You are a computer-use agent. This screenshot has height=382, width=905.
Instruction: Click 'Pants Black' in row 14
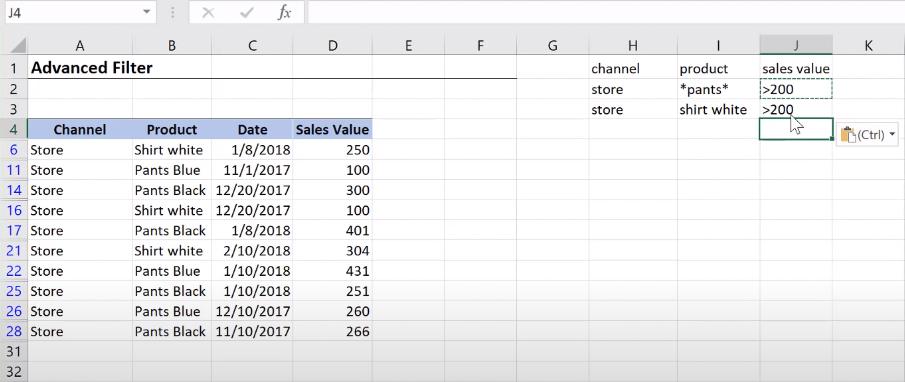click(x=172, y=190)
